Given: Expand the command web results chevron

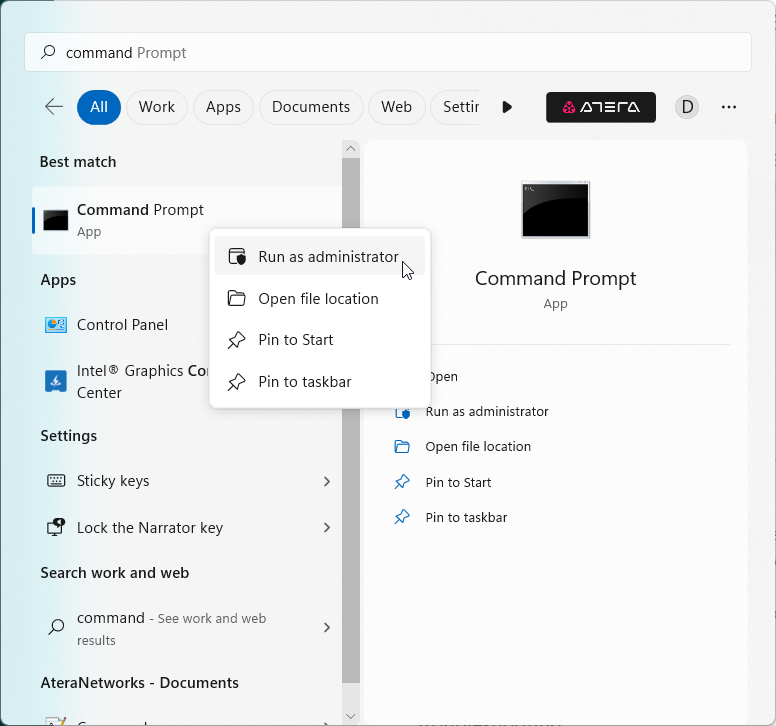Looking at the screenshot, I should [x=326, y=628].
